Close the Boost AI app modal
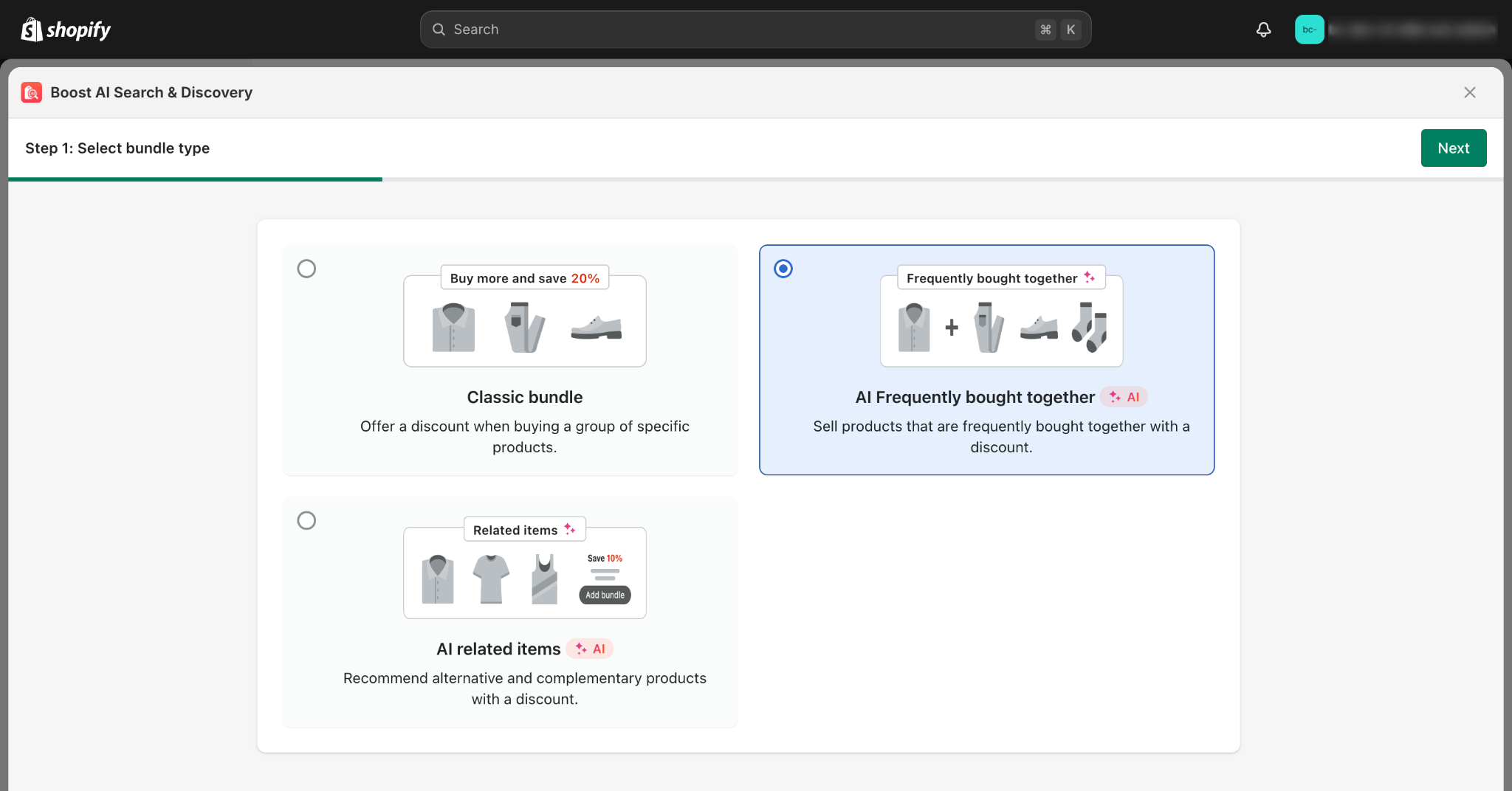The image size is (1512, 791). tap(1469, 92)
